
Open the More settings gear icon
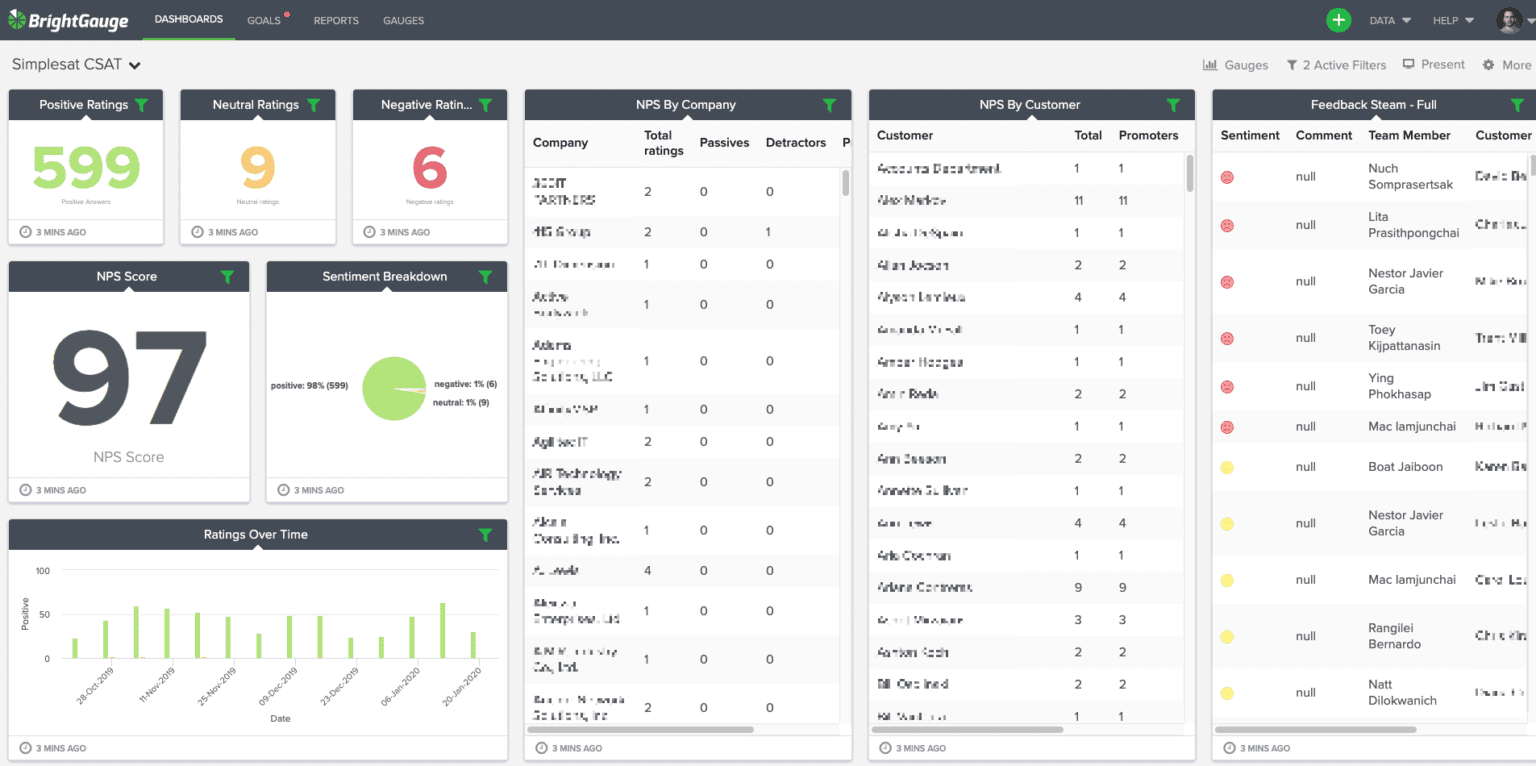pos(1489,63)
